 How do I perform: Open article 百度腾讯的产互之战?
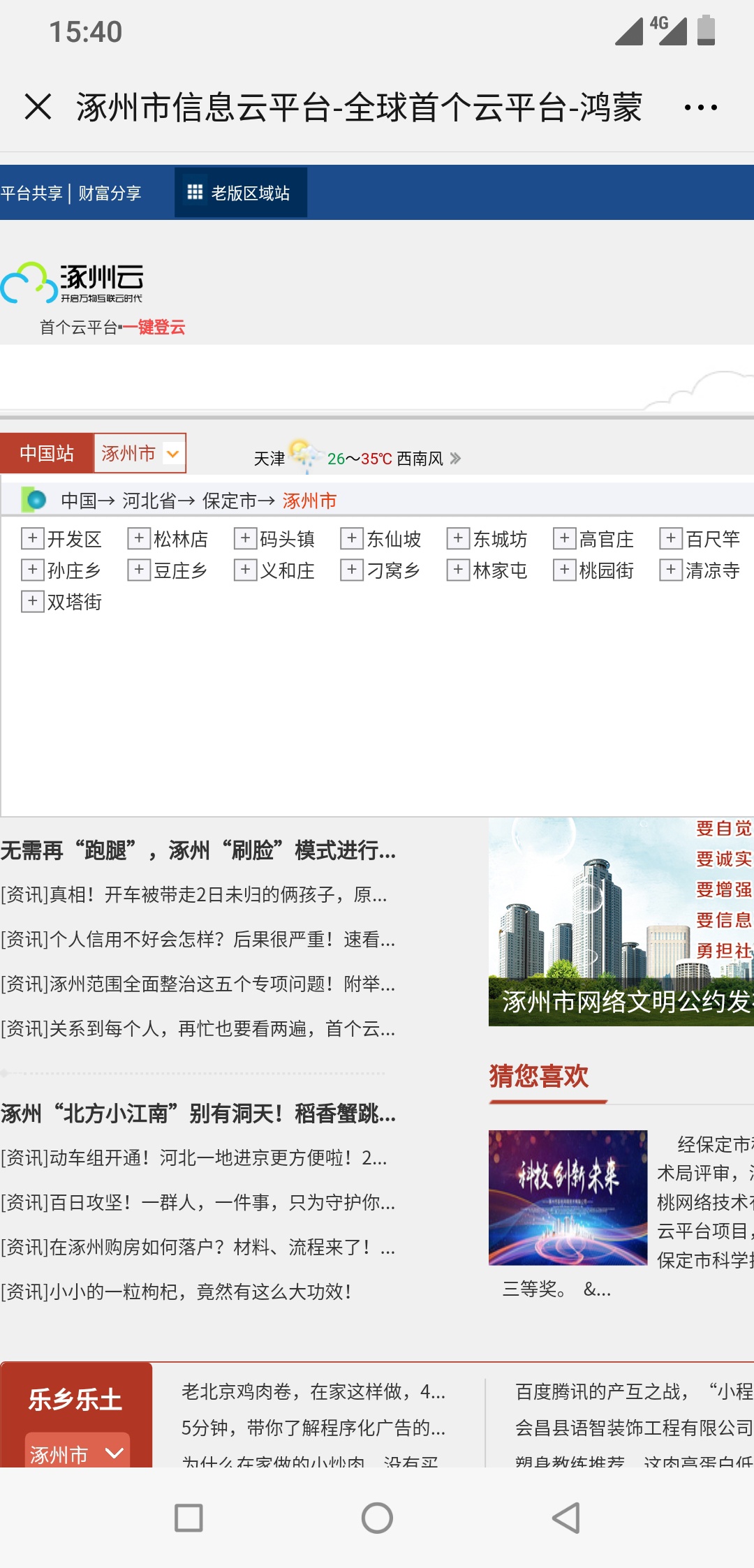pos(634,1392)
